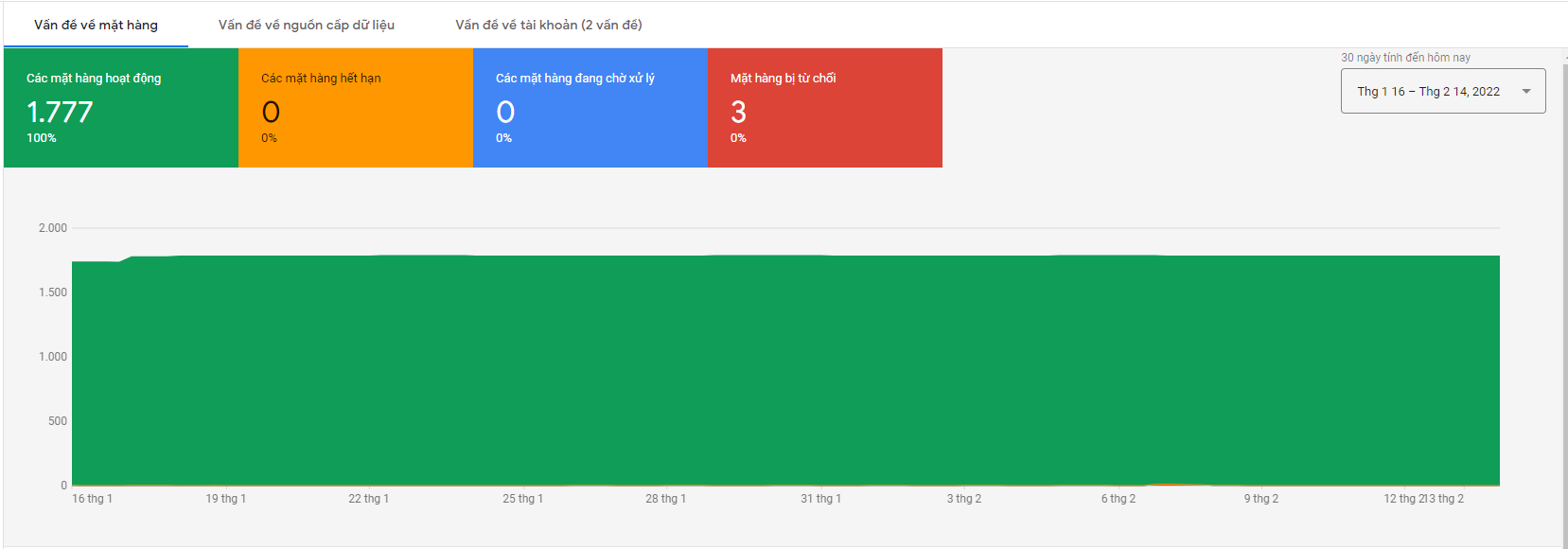This screenshot has height=549, width=1568.
Task: Select the "3 thg 2" date marker
Action: click(963, 499)
